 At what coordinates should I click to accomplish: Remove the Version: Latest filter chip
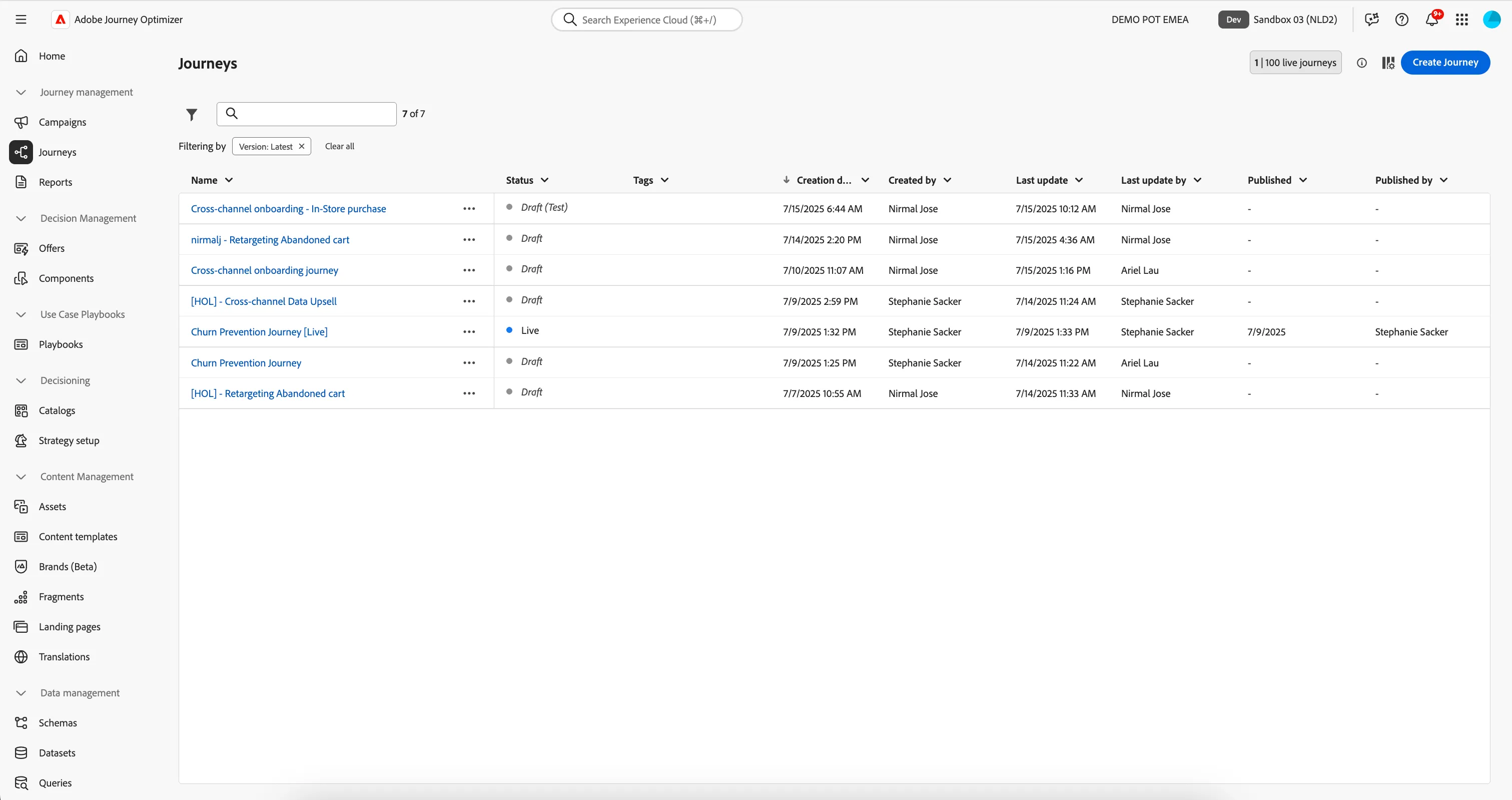302,146
